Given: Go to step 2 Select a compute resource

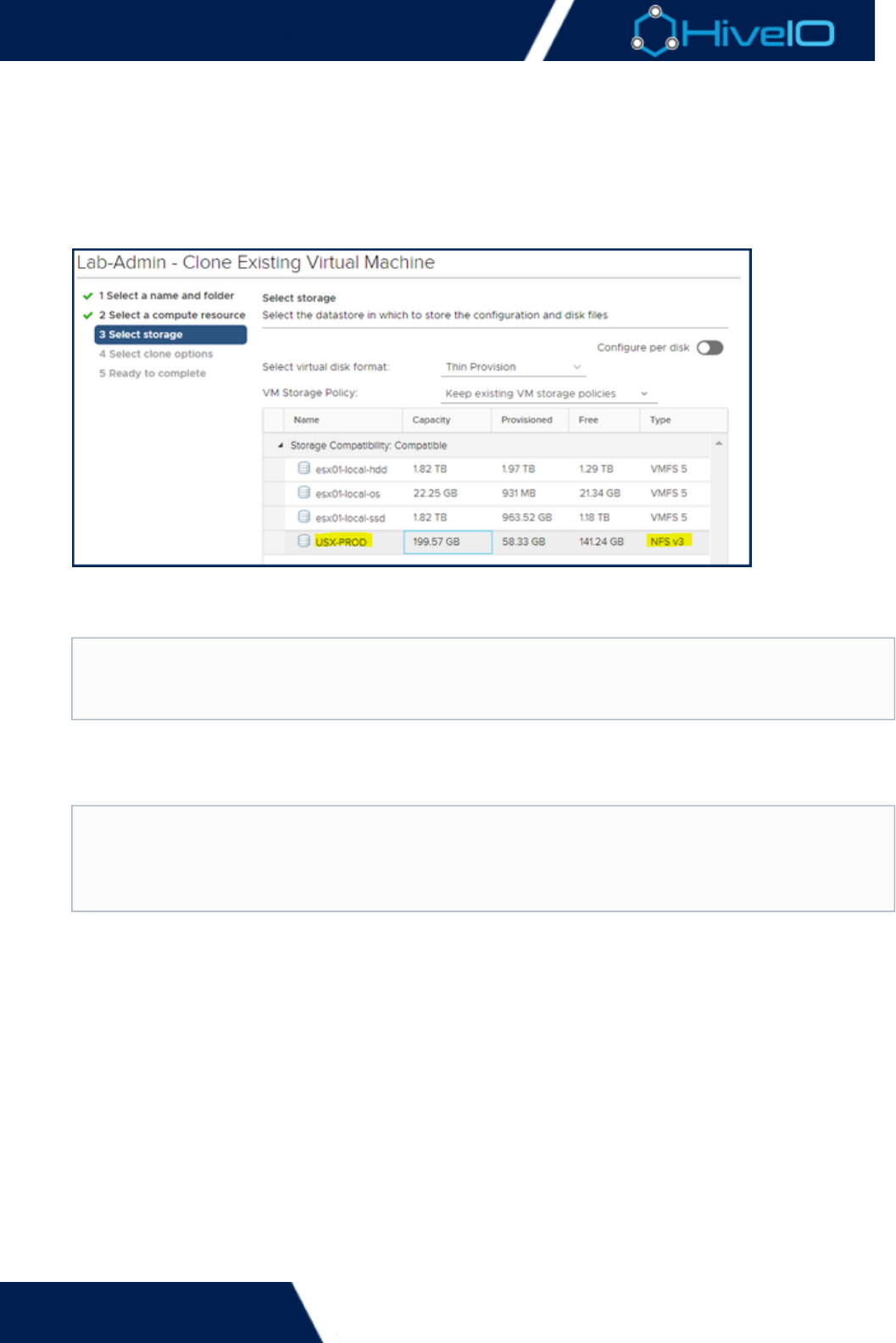Looking at the screenshot, I should 172,315.
